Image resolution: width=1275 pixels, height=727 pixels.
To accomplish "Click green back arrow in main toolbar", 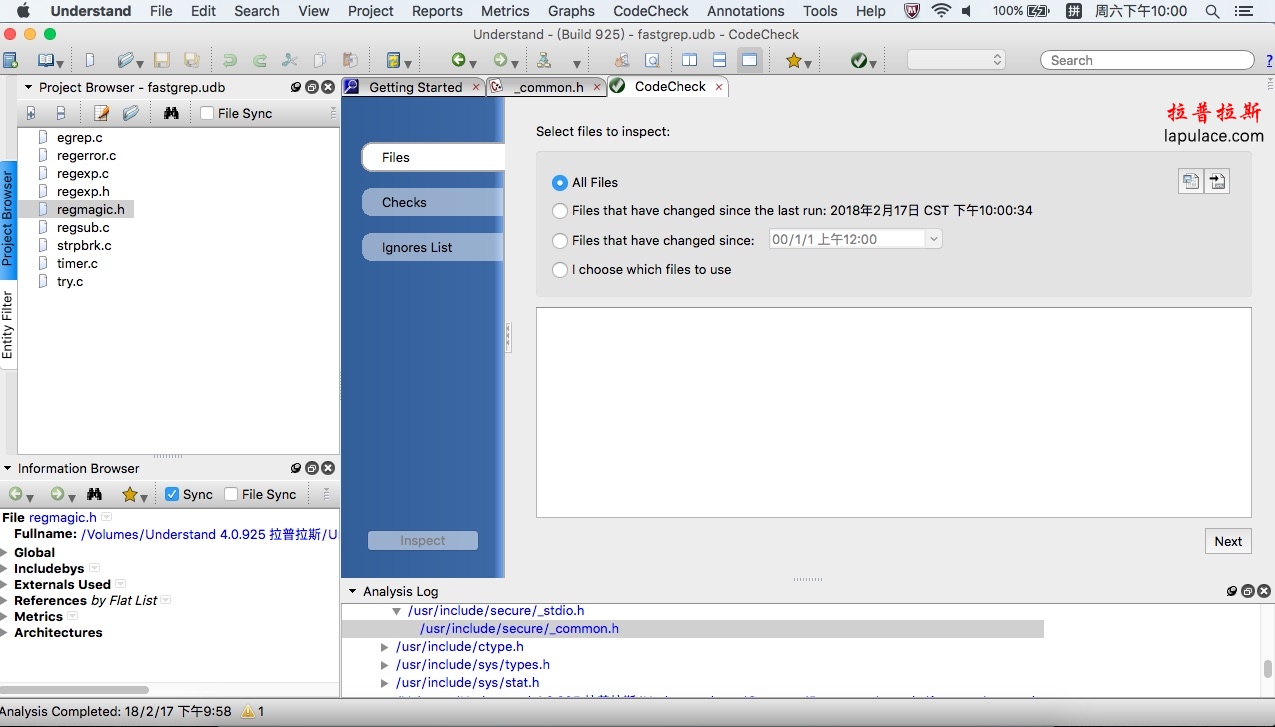I will [458, 60].
